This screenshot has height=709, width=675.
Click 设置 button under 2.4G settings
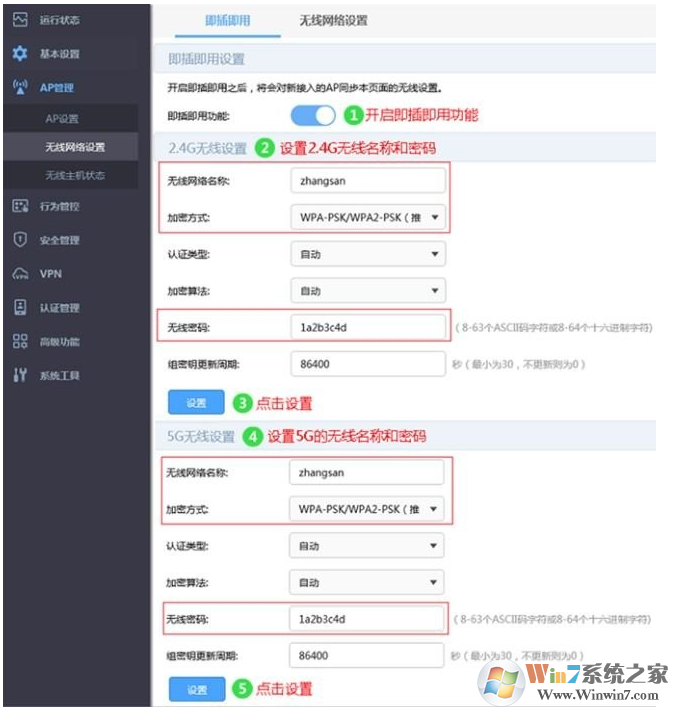tap(196, 402)
